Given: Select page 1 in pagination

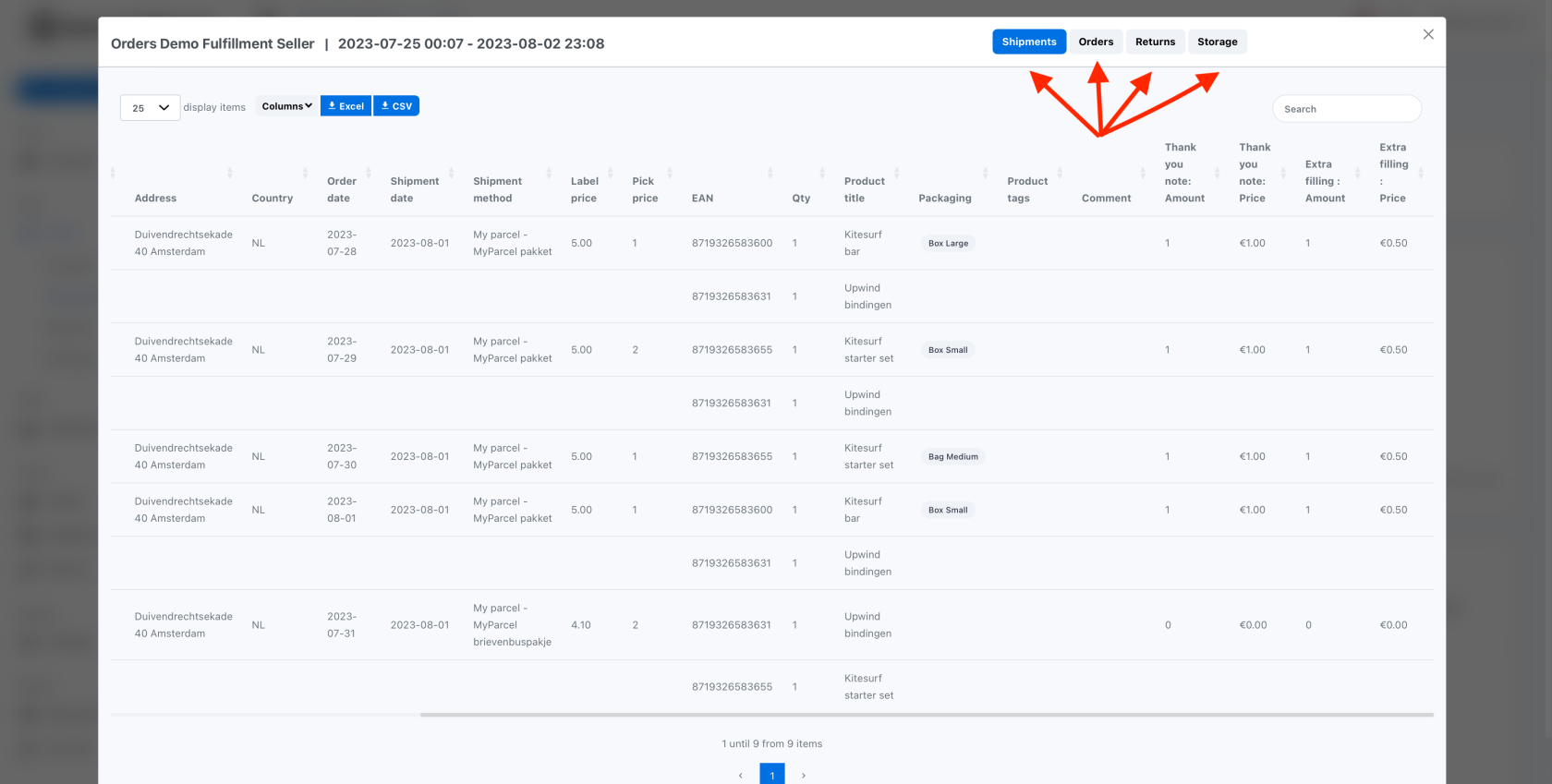Looking at the screenshot, I should pyautogui.click(x=772, y=775).
